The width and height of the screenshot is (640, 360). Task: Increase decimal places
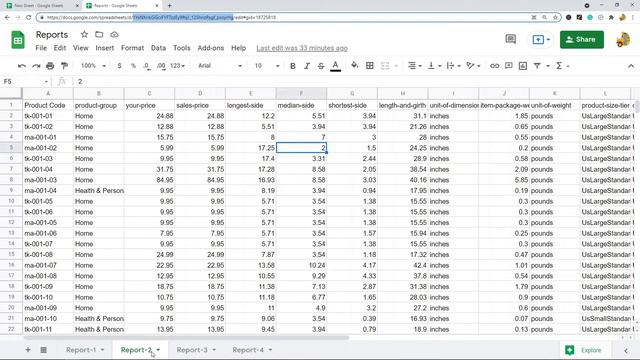pos(161,66)
